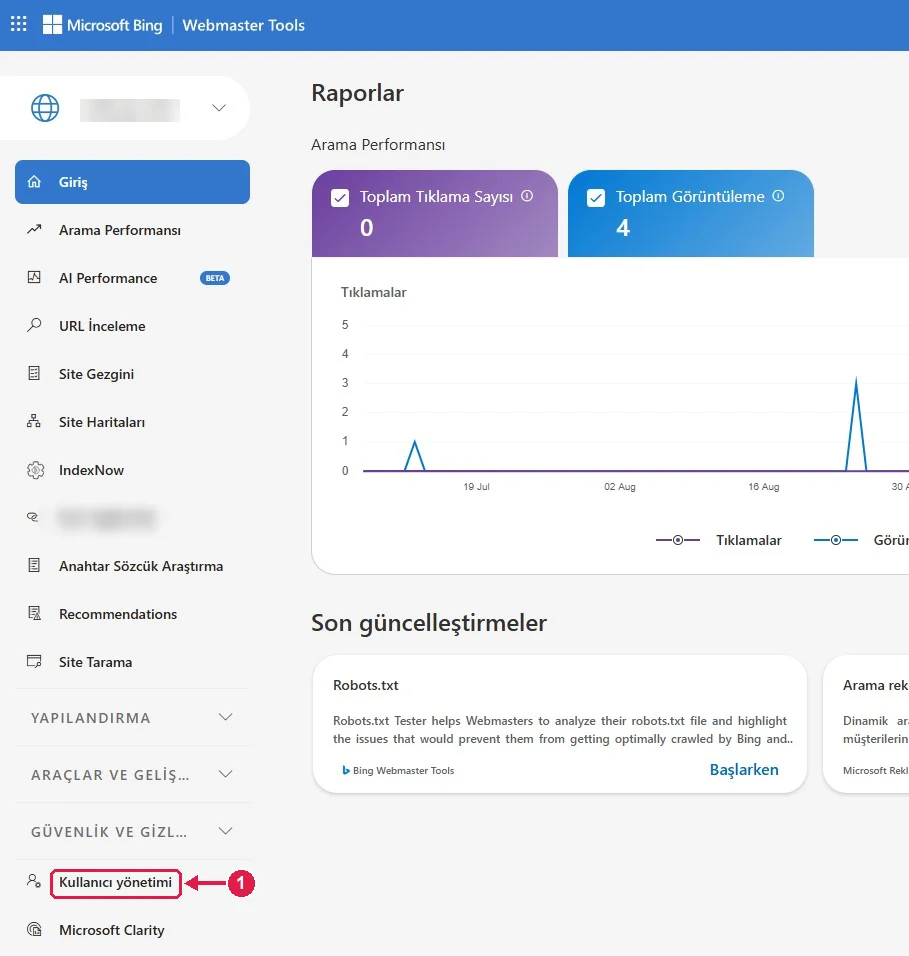This screenshot has height=956, width=909.
Task: Click the Recommendations icon
Action: point(35,613)
